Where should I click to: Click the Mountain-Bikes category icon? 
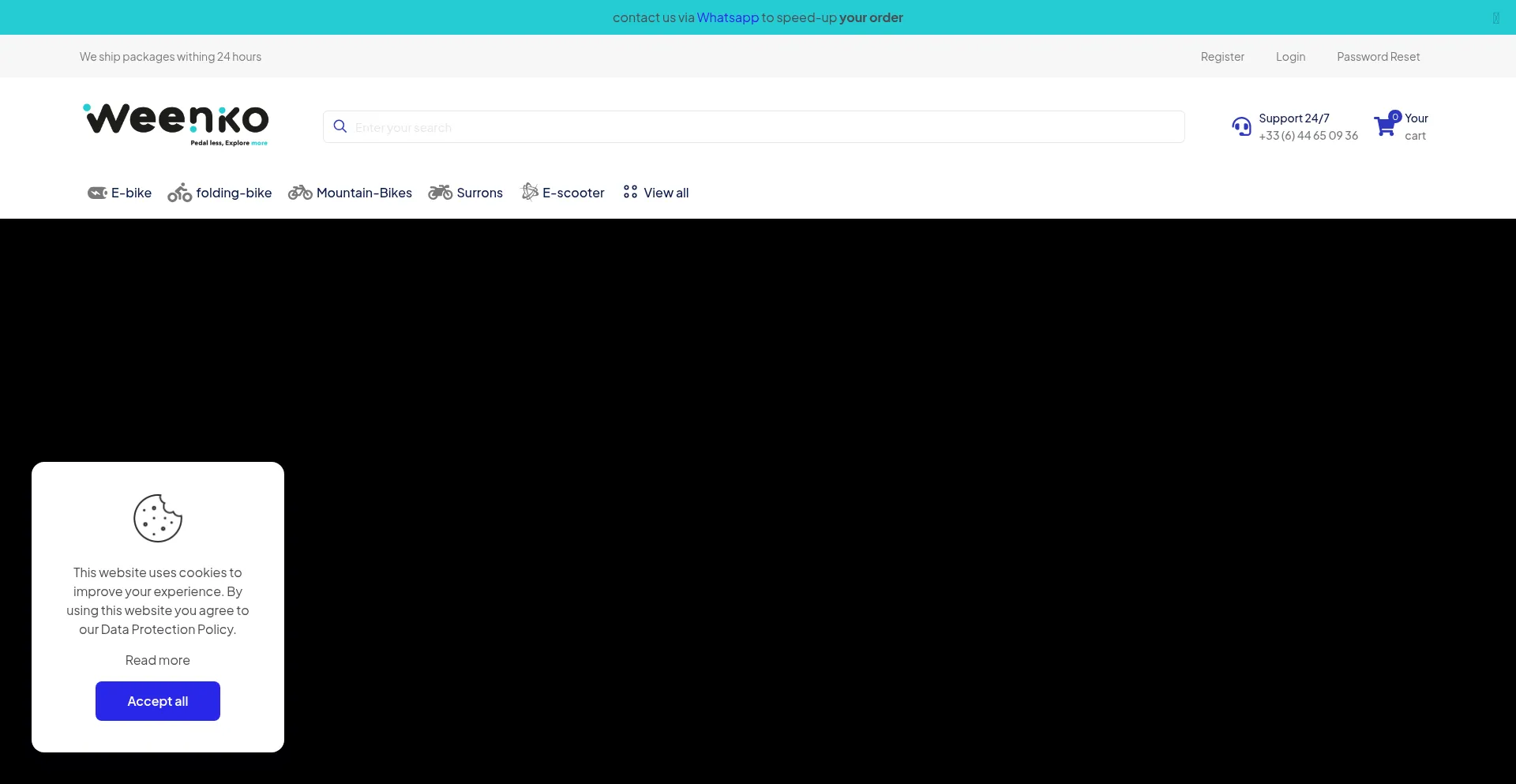click(300, 193)
